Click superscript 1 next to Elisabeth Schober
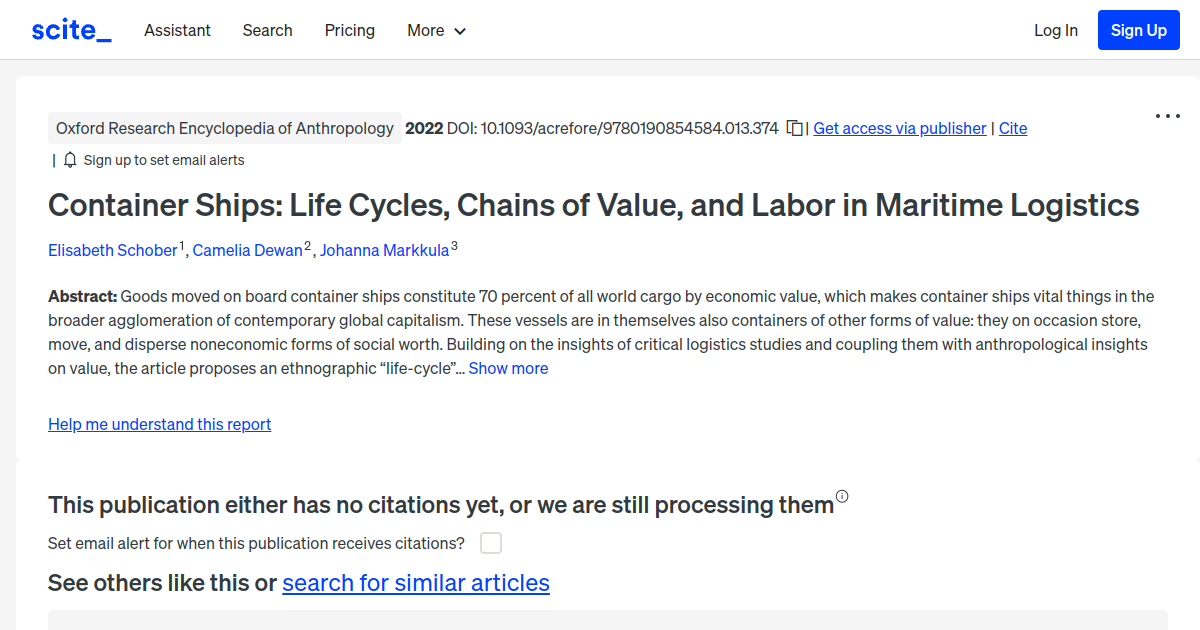 coord(182,243)
